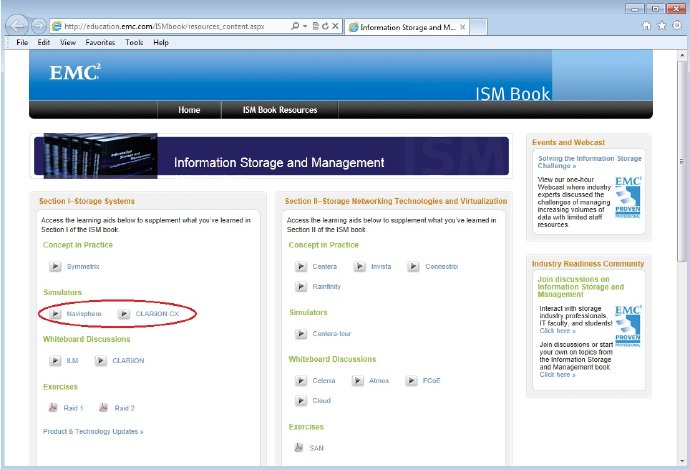Open the File menu
The height and width of the screenshot is (469, 690).
[x=22, y=43]
